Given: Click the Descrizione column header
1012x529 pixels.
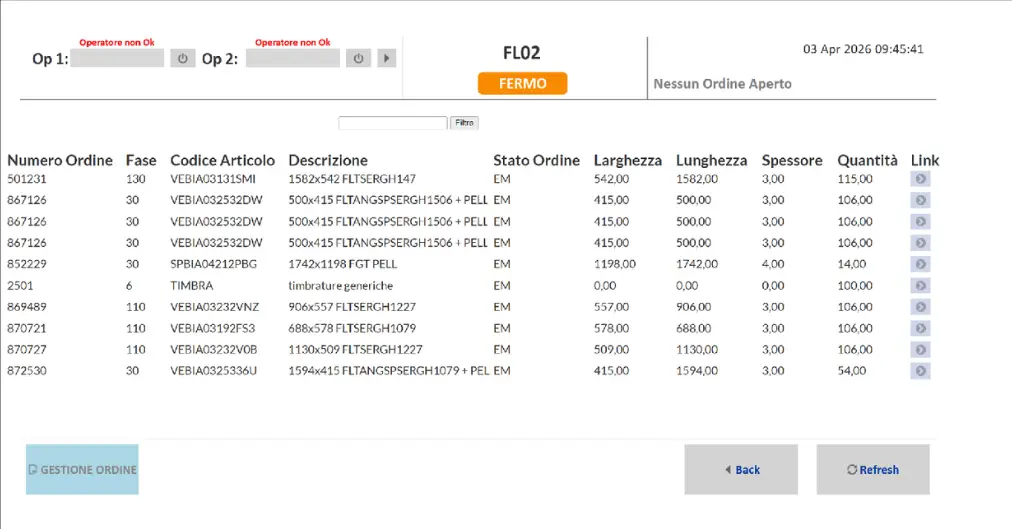Looking at the screenshot, I should click(328, 160).
